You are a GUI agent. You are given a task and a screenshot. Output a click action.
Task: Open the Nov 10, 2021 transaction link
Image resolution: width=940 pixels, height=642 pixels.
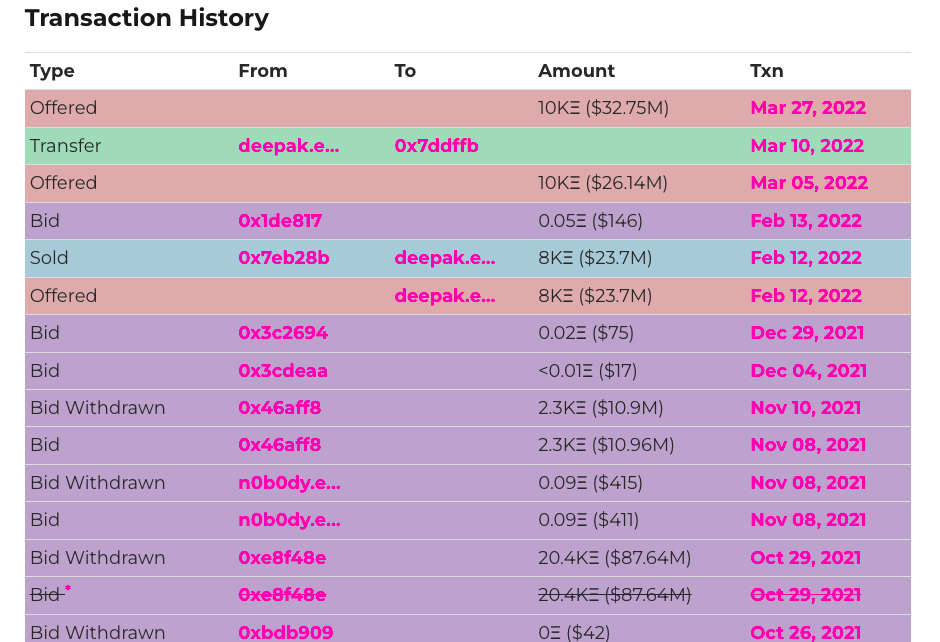click(x=805, y=408)
